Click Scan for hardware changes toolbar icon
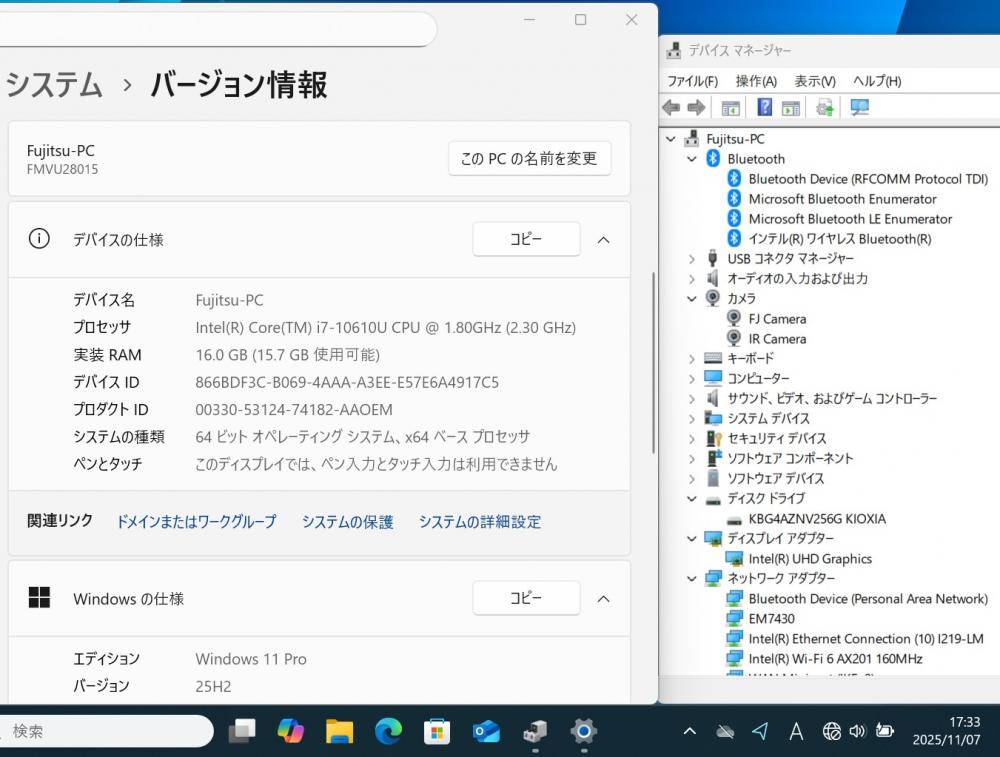Screen dimensions: 1000x757 coord(859,108)
